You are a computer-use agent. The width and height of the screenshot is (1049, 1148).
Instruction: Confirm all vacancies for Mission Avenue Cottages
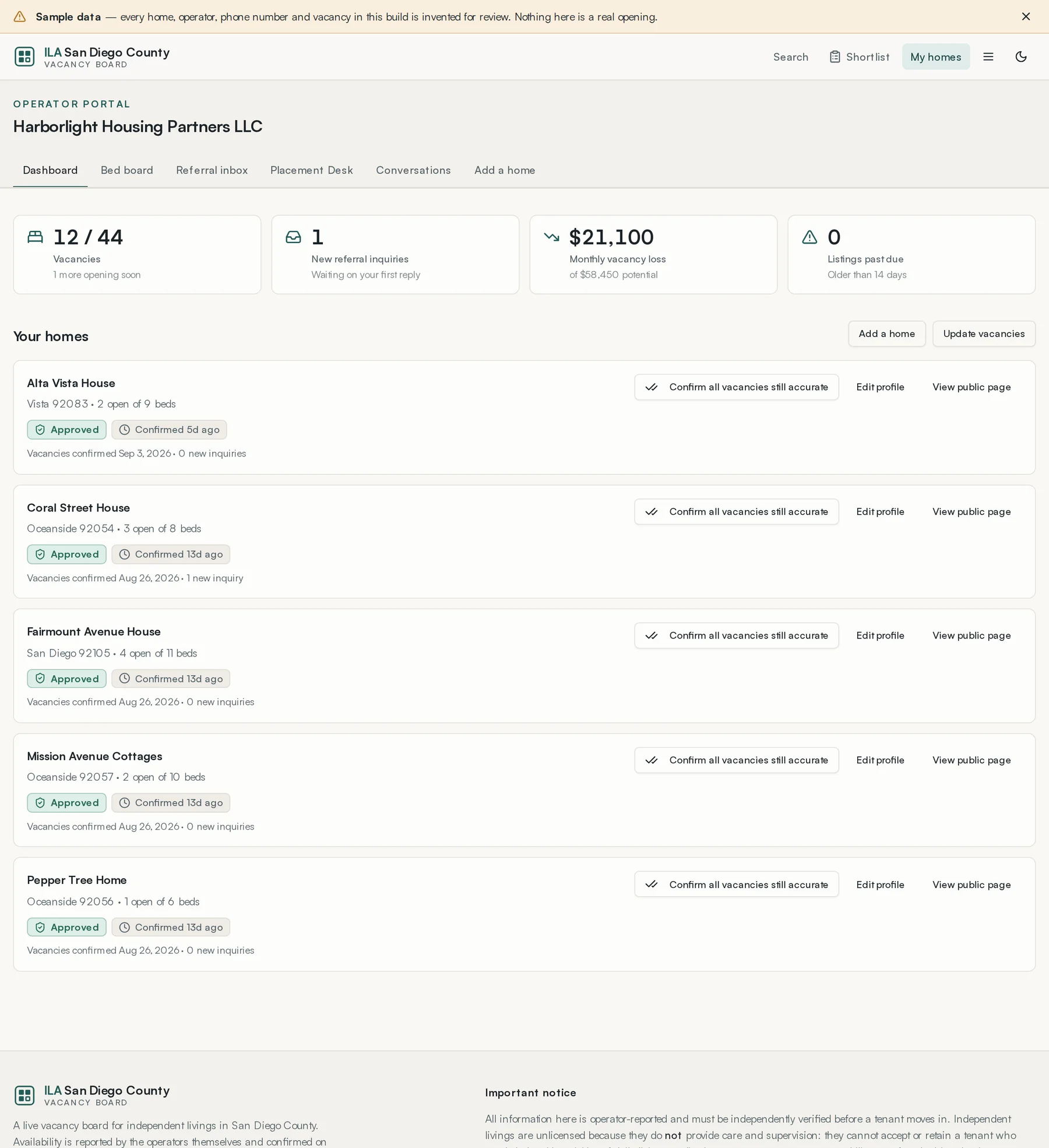coord(737,760)
